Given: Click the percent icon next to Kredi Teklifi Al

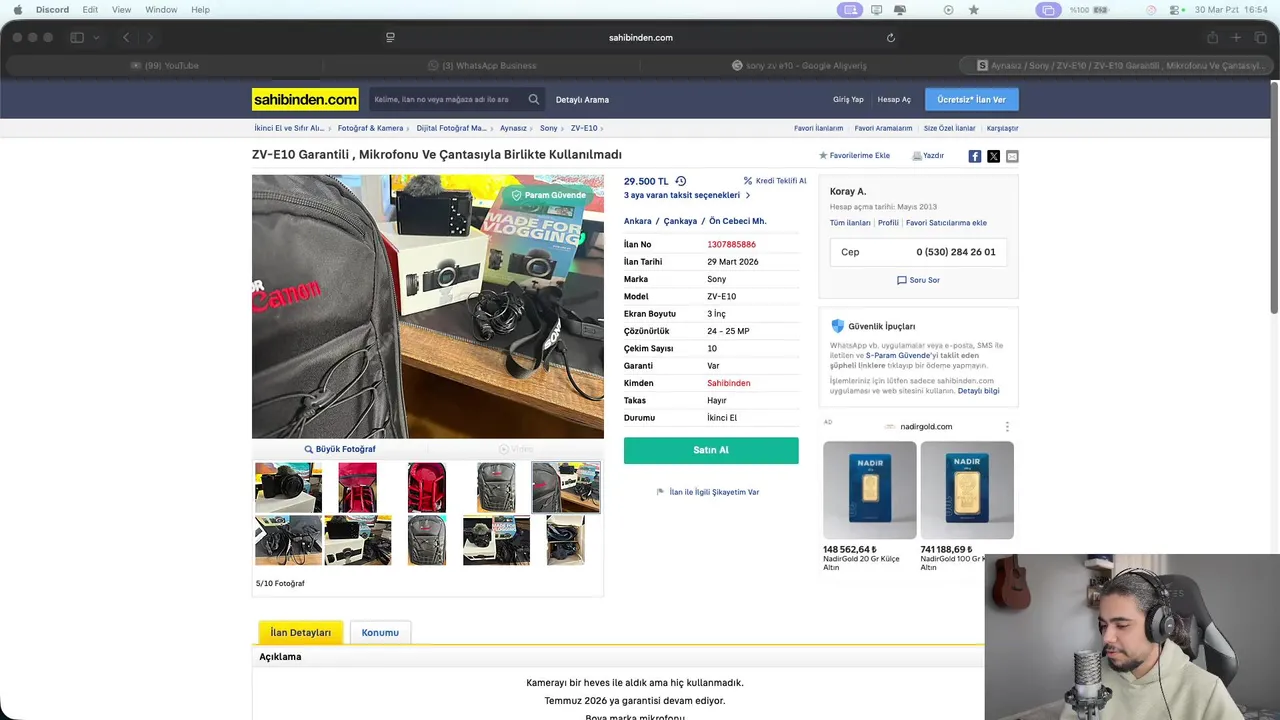Looking at the screenshot, I should 748,181.
